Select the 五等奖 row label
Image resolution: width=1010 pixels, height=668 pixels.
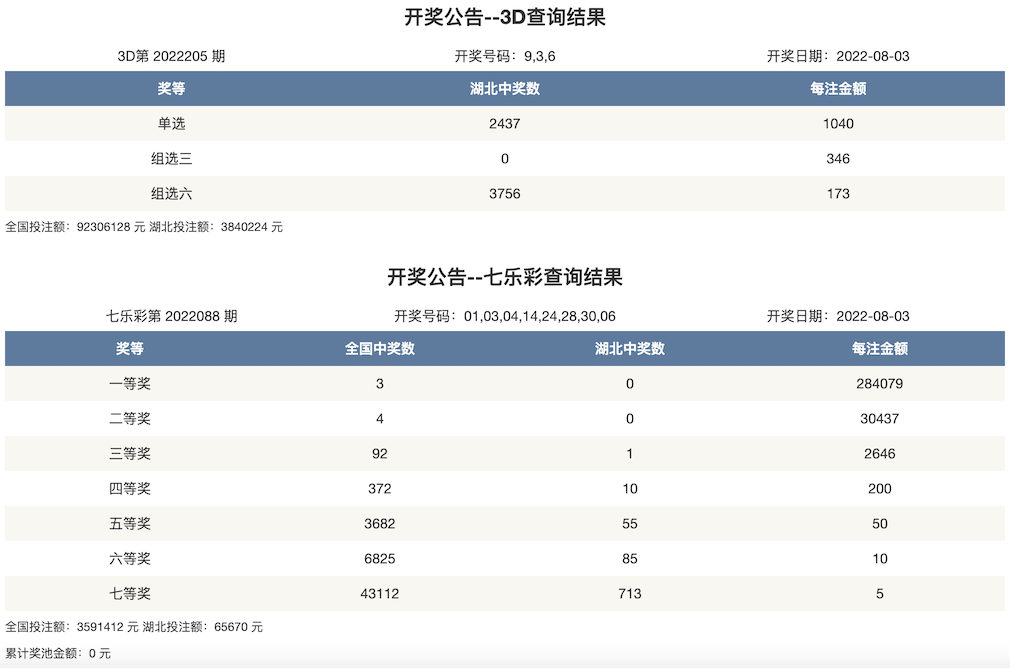(129, 524)
